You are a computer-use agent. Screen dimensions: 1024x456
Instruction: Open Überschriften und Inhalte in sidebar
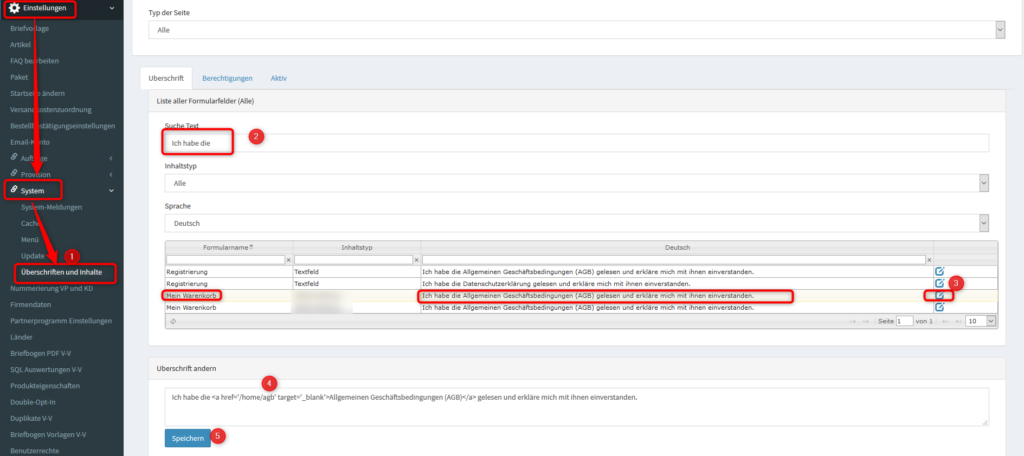tap(66, 272)
